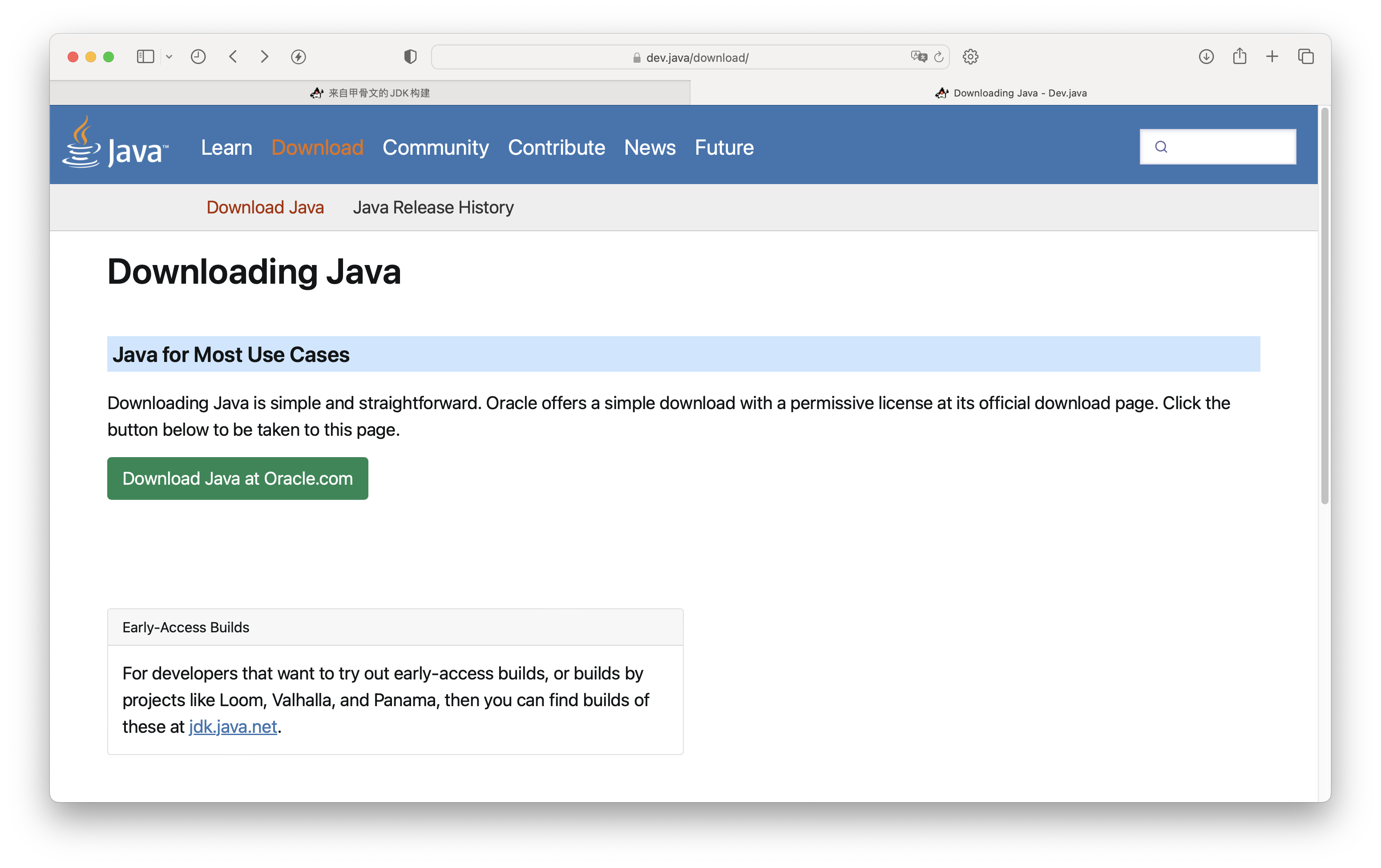Click the translate icon in address bar
This screenshot has width=1381, height=868.
[x=919, y=57]
